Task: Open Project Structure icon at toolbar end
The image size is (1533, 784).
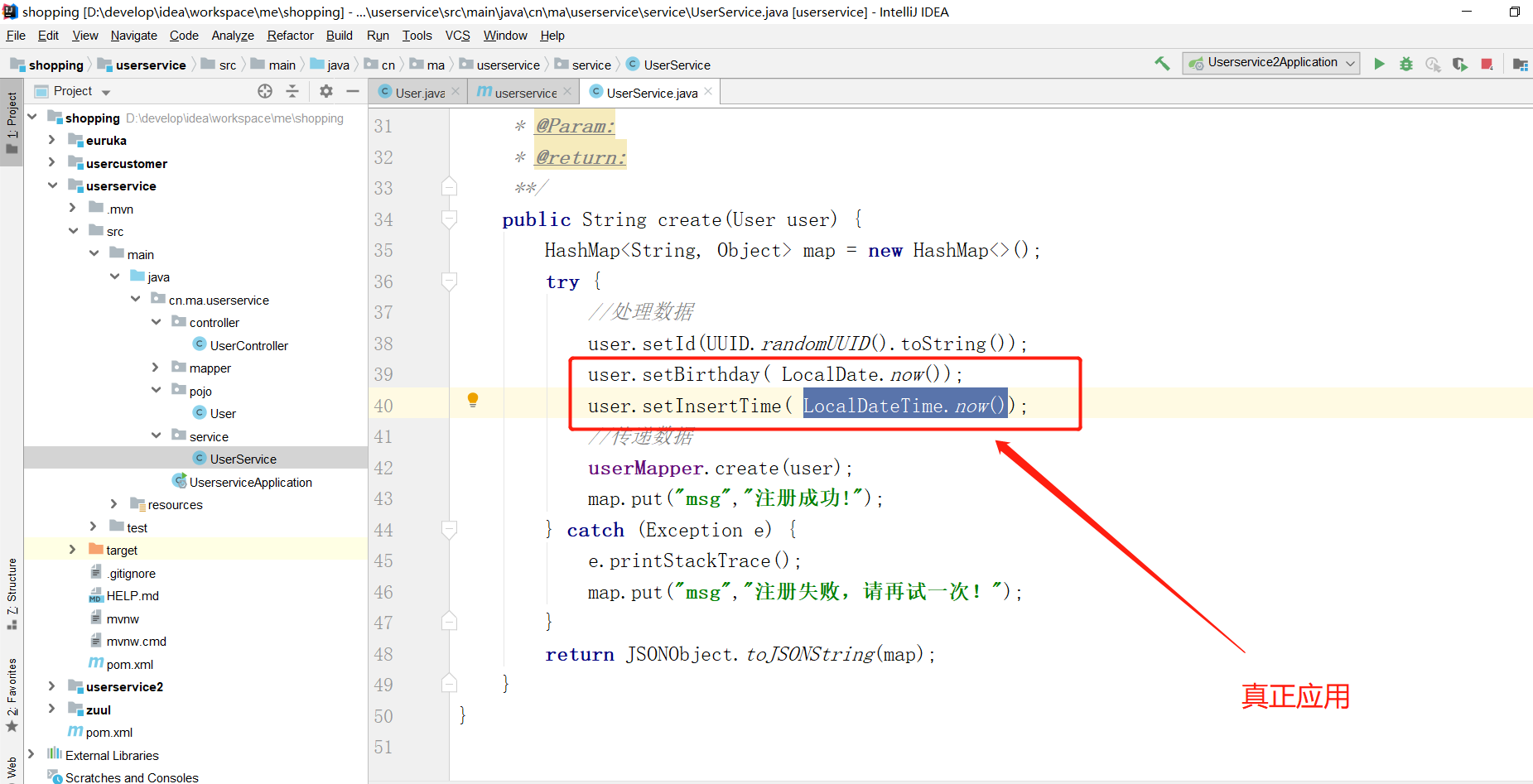Action: (x=1520, y=64)
